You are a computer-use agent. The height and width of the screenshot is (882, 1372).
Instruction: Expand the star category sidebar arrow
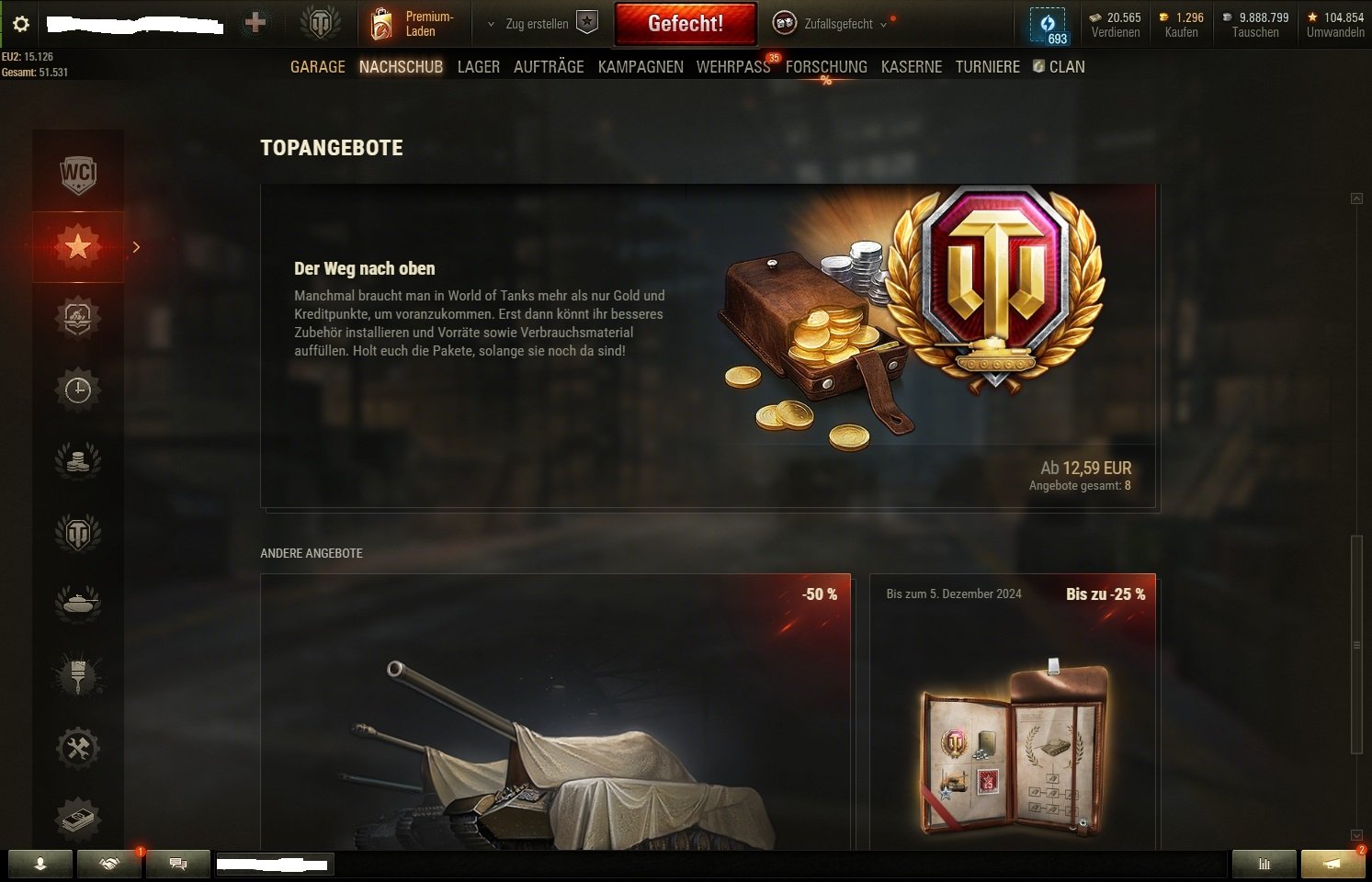pyautogui.click(x=136, y=247)
